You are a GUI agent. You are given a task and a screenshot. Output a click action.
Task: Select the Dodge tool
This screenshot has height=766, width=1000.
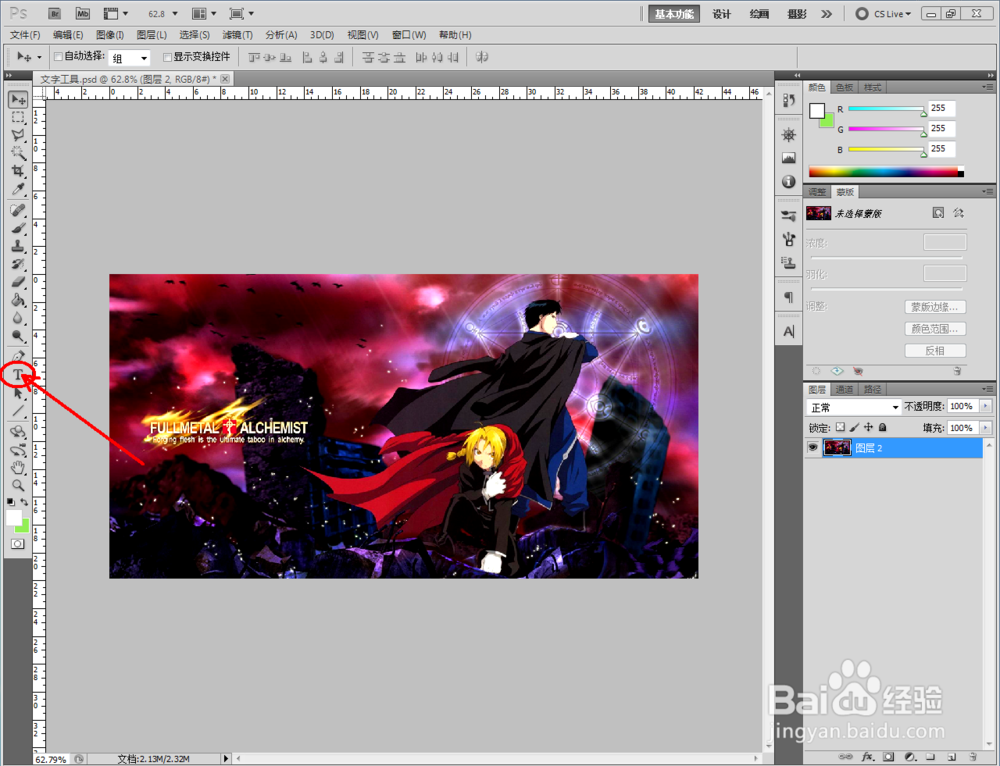[18, 335]
